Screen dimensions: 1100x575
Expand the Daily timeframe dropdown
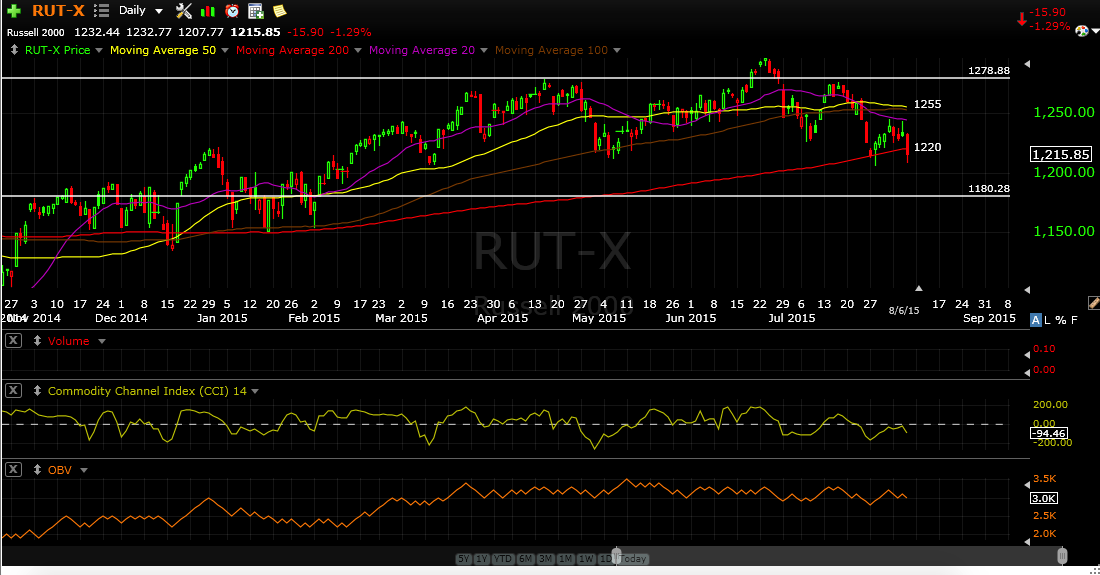(159, 11)
